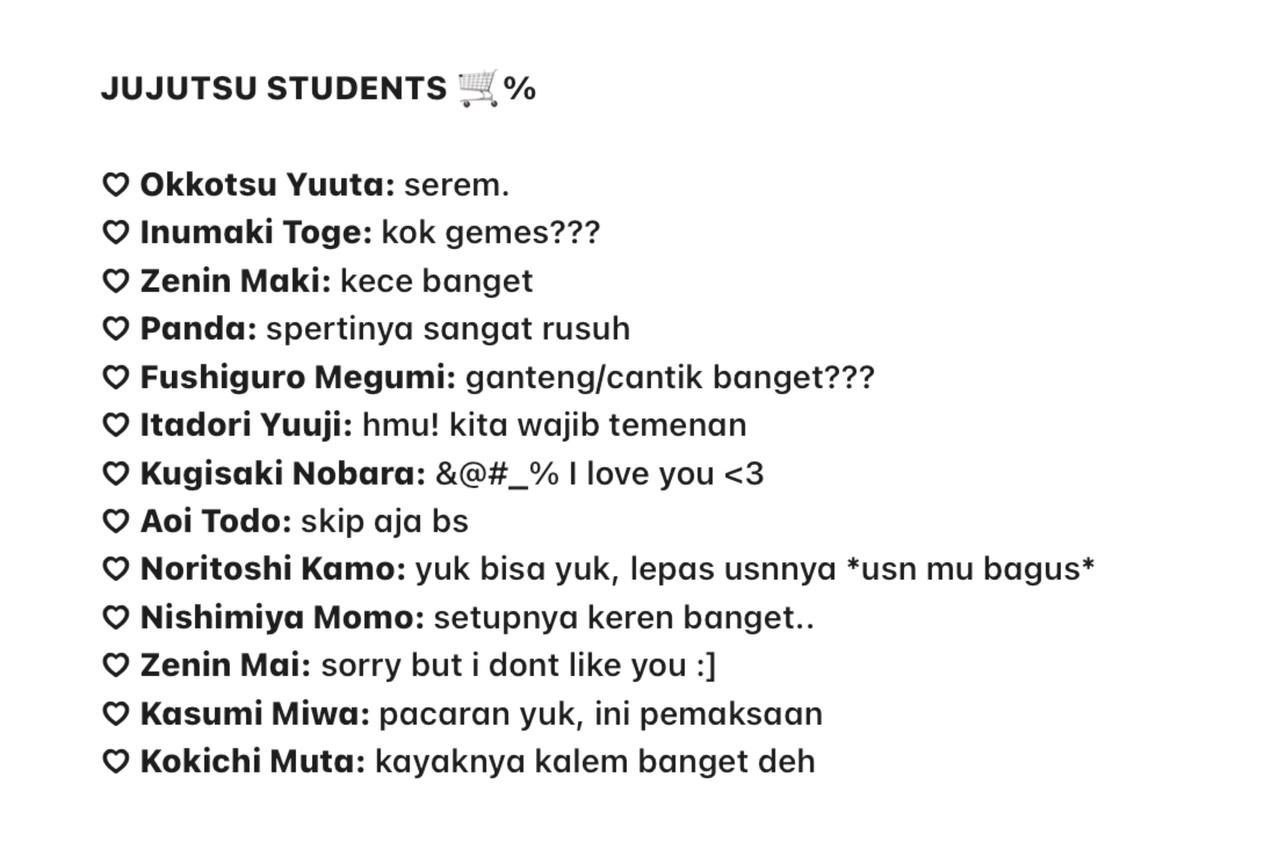This screenshot has height=853, width=1280.
Task: Select the heart icon before Zenin Maki
Action: tap(116, 281)
